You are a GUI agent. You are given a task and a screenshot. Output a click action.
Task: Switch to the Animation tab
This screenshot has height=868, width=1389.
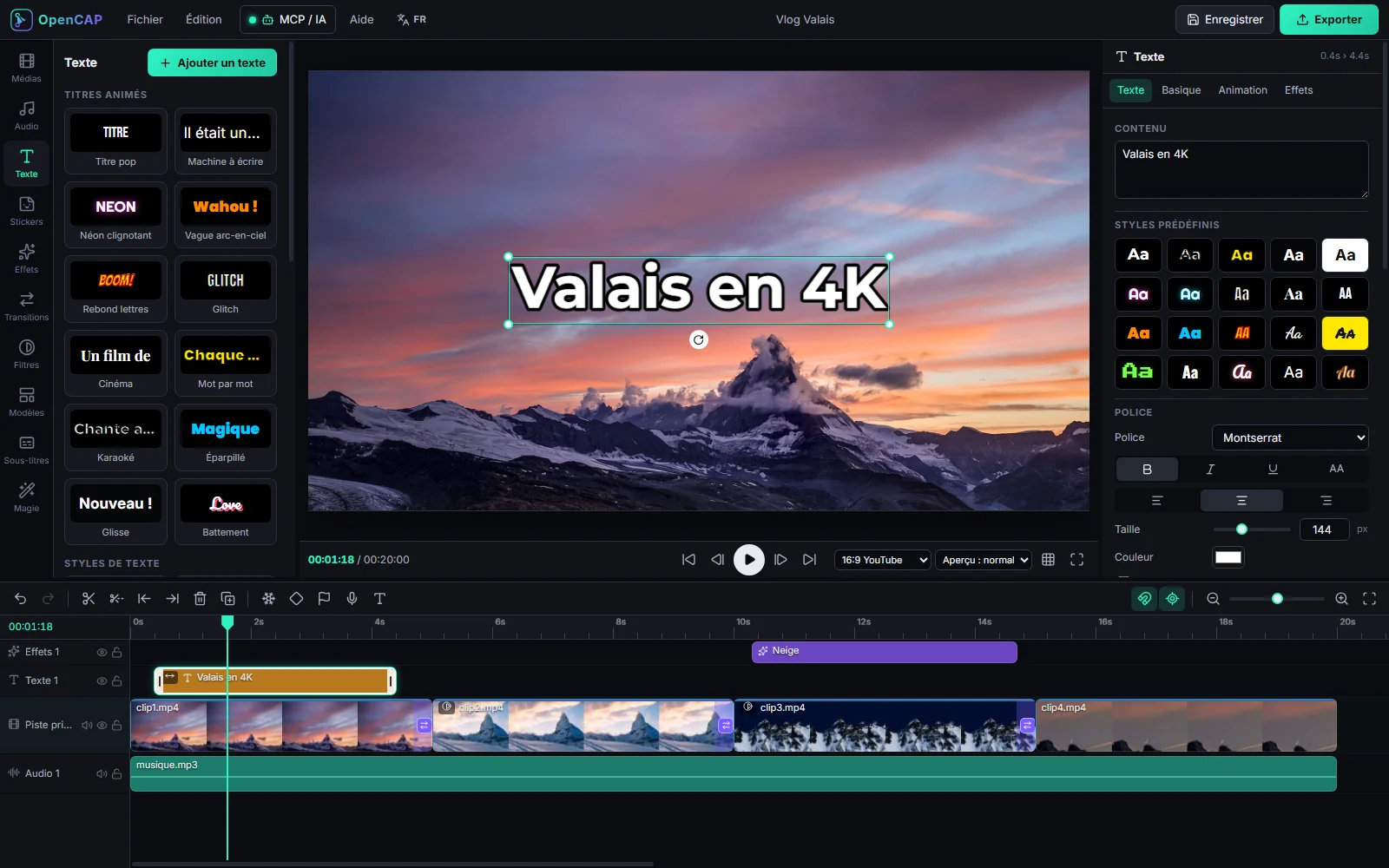coord(1242,90)
